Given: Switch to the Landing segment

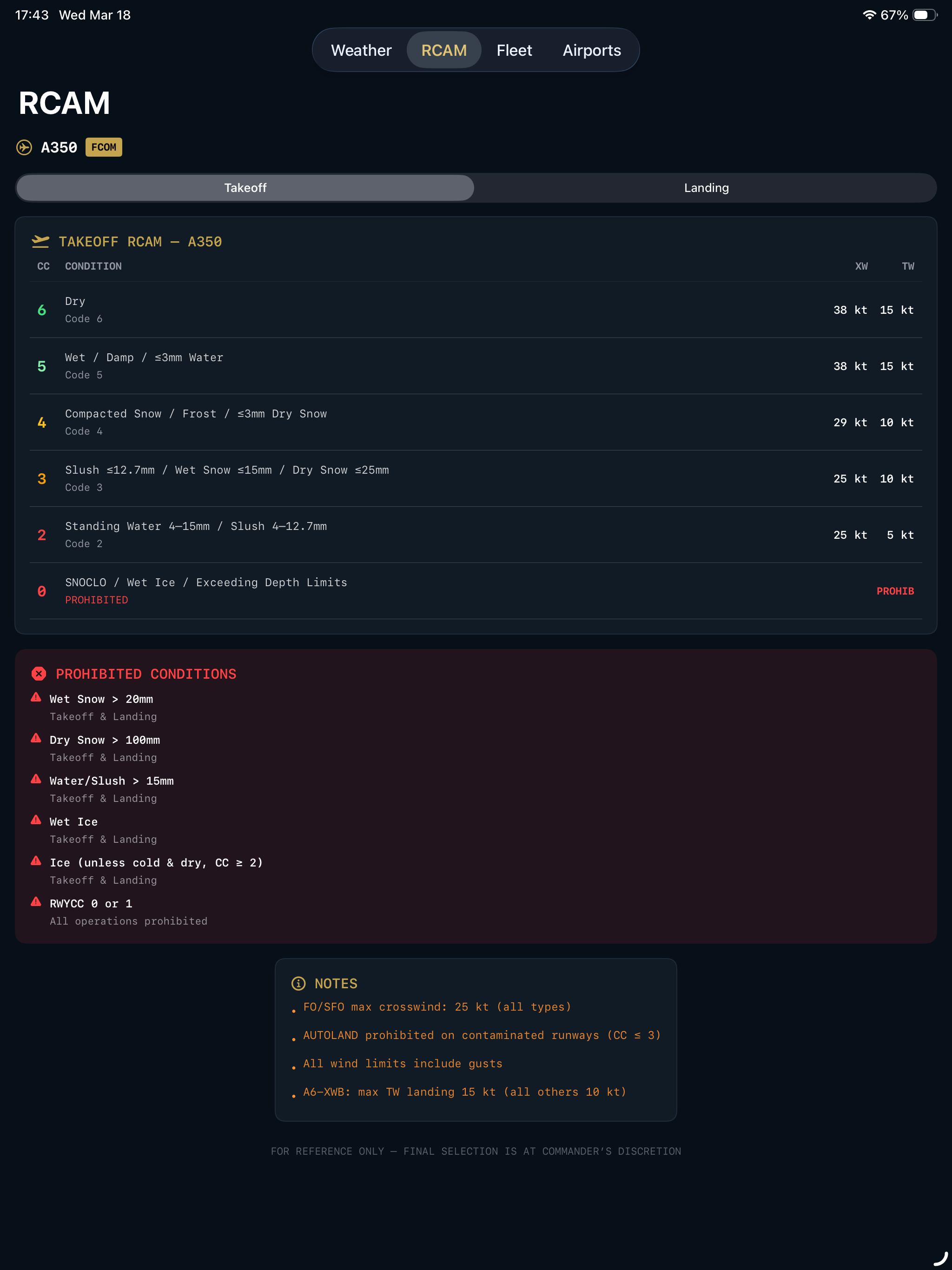Looking at the screenshot, I should [x=706, y=188].
